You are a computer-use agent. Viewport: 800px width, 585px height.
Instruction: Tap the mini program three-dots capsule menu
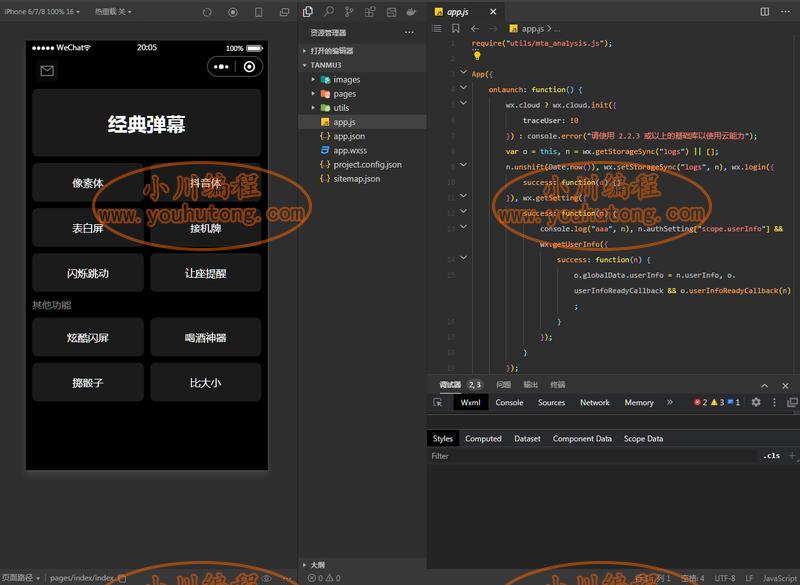point(221,67)
